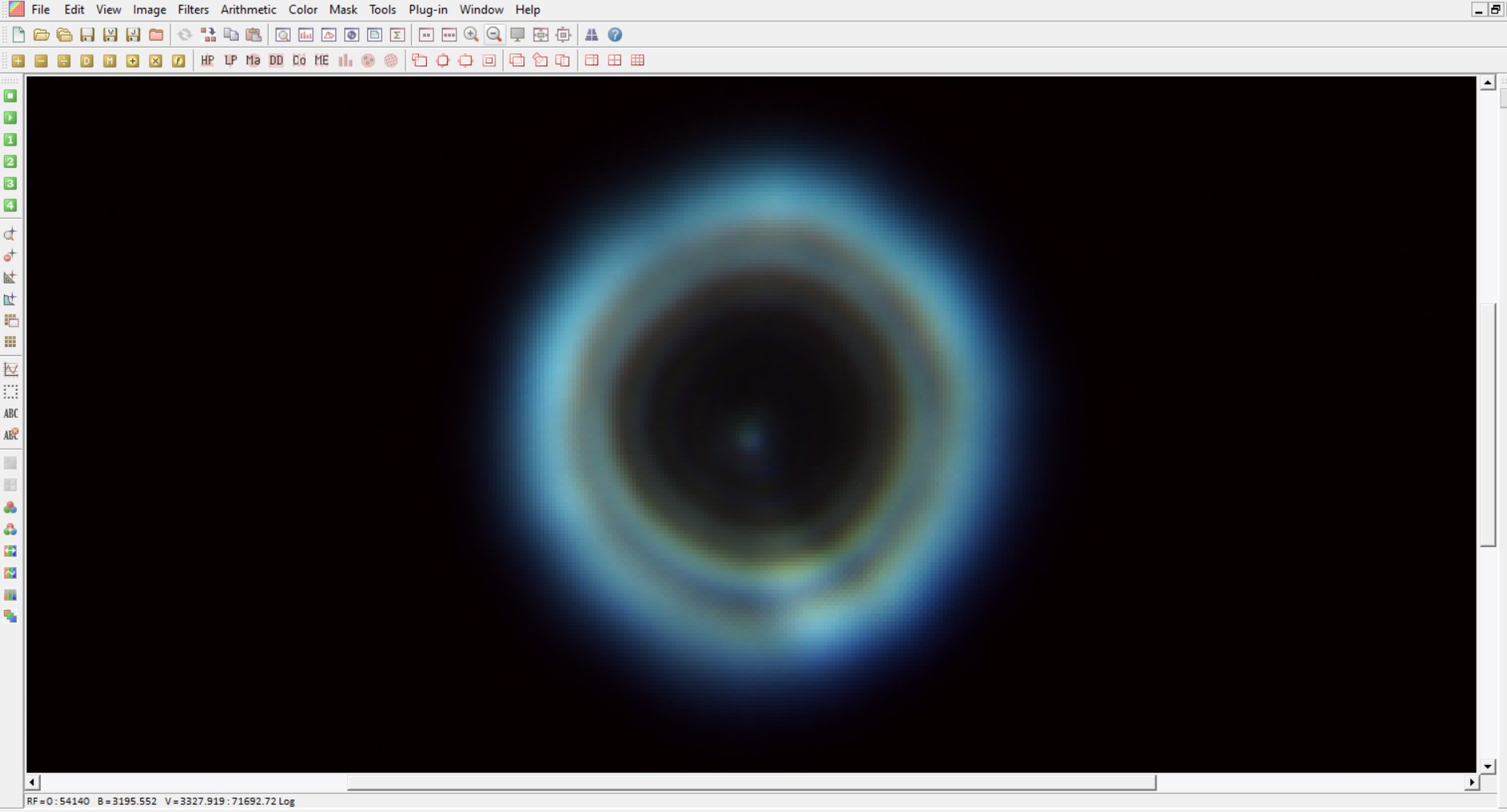Open the Tools menu
Image resolution: width=1507 pixels, height=812 pixels.
(x=382, y=10)
